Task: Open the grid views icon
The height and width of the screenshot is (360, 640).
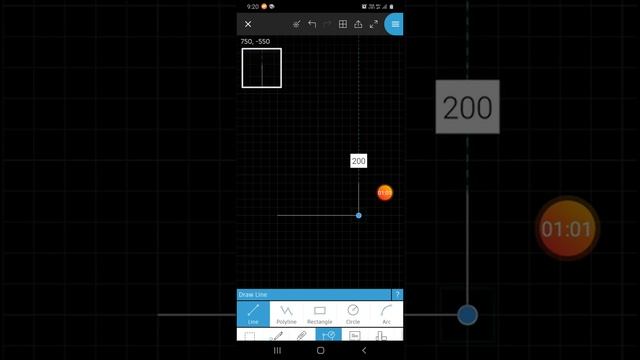Action: (343, 24)
